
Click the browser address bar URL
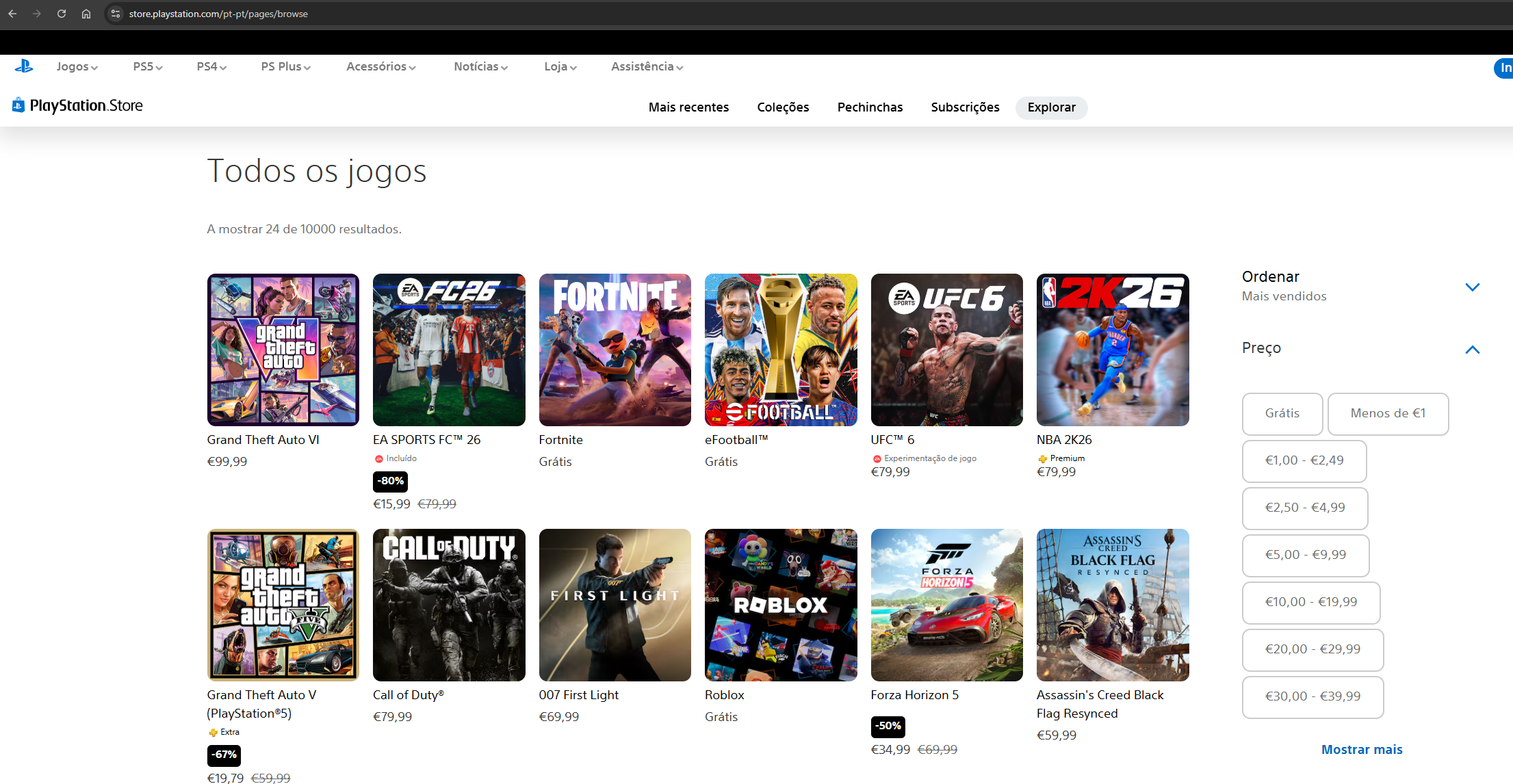click(x=218, y=14)
